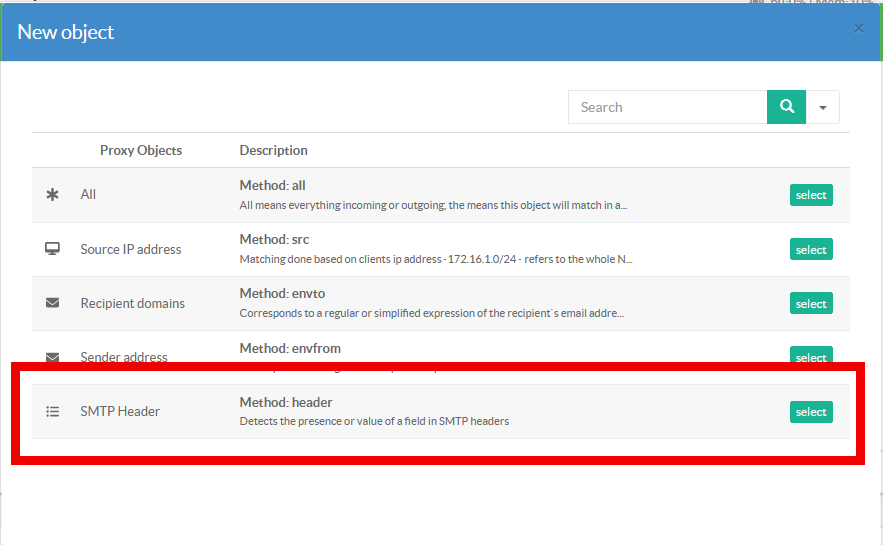The width and height of the screenshot is (883, 545).
Task: Click the Description column header
Action: (273, 150)
